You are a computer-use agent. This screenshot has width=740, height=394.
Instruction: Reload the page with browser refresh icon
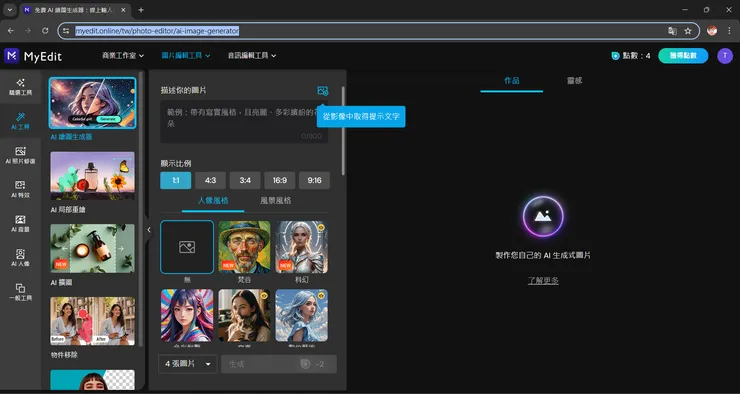tap(45, 31)
